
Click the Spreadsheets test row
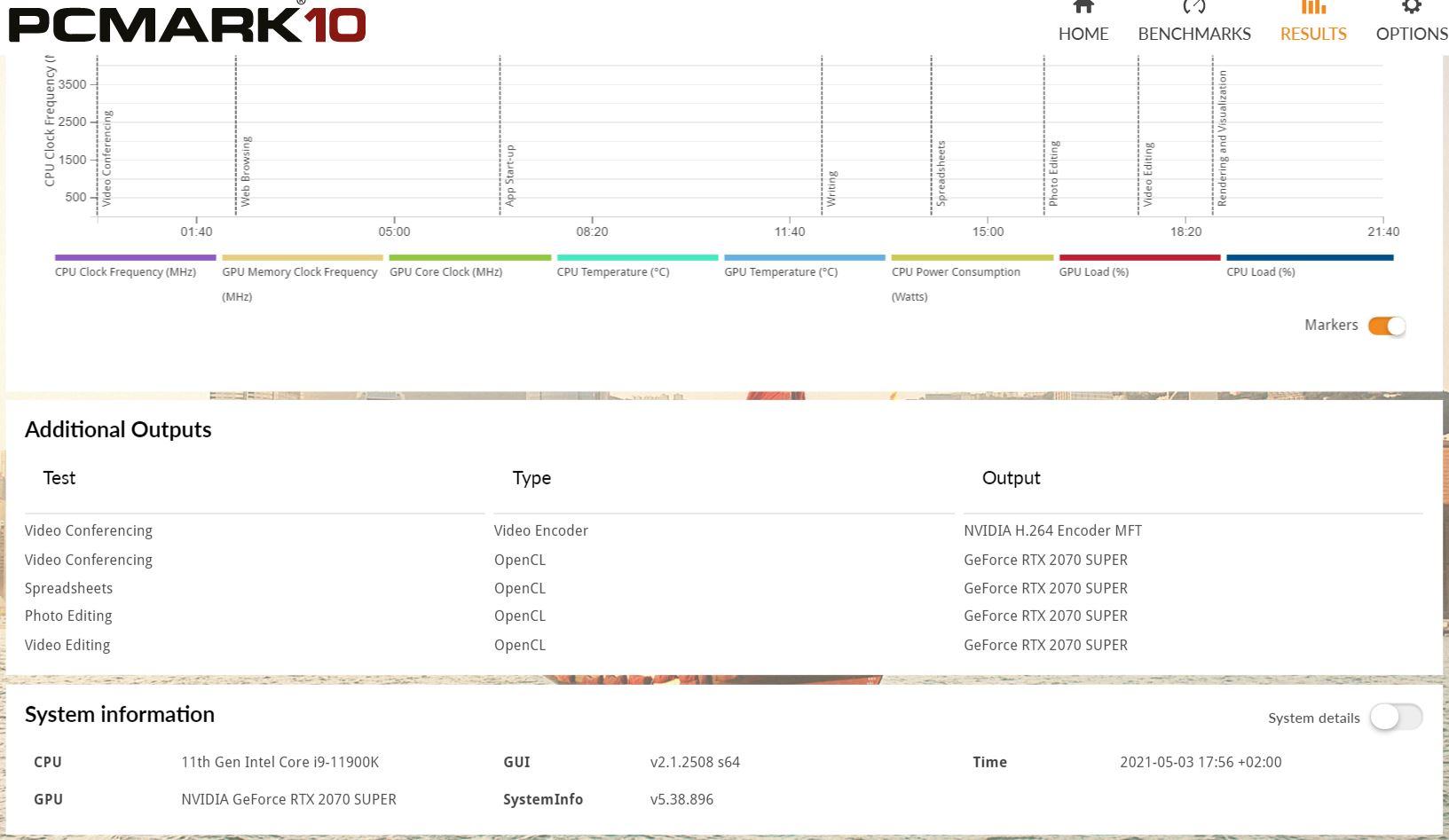point(68,588)
